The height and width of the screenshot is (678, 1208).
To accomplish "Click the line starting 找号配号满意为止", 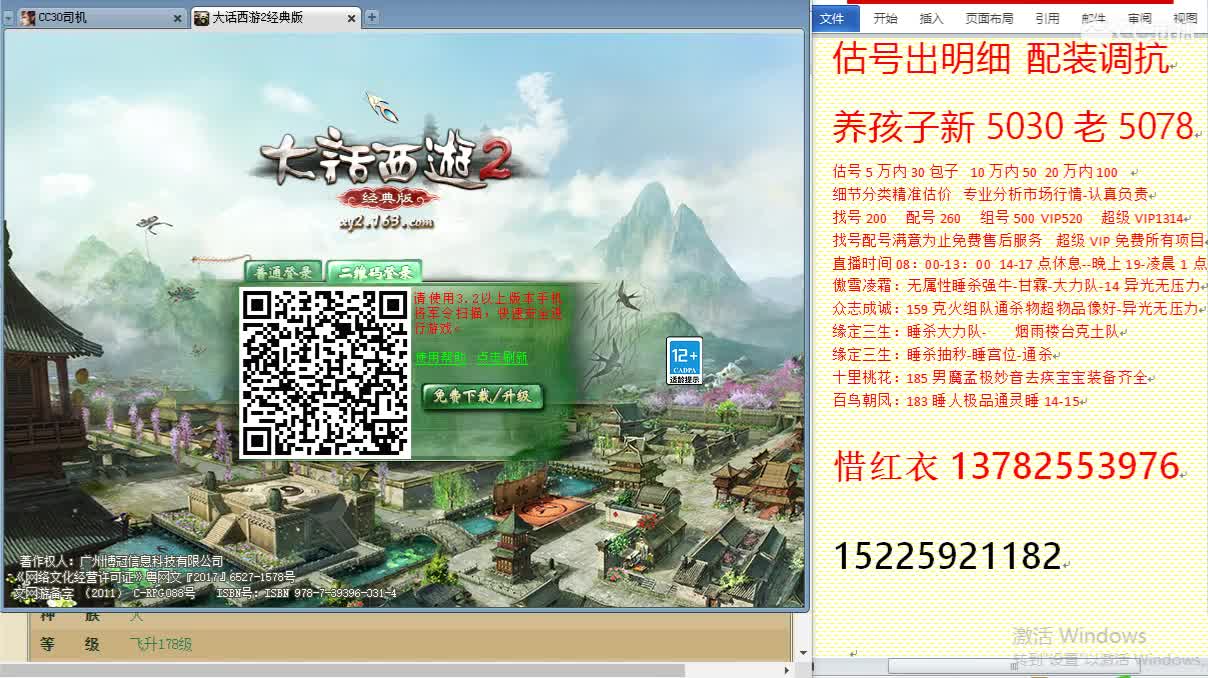I will click(x=1019, y=241).
